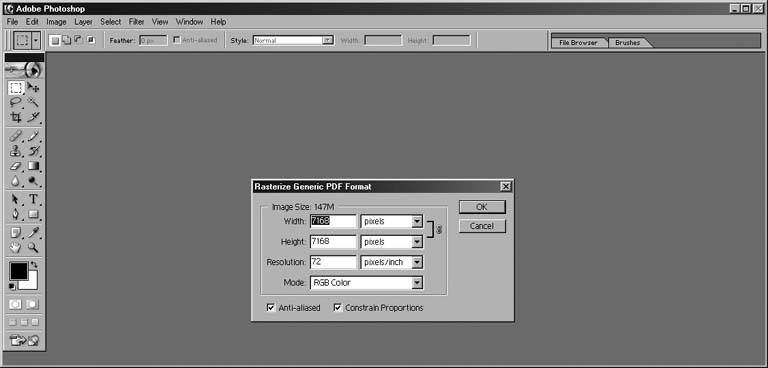Screen dimensions: 768x368
Task: Close the Rasterize Generic PDF Format dialog
Action: pyautogui.click(x=506, y=187)
